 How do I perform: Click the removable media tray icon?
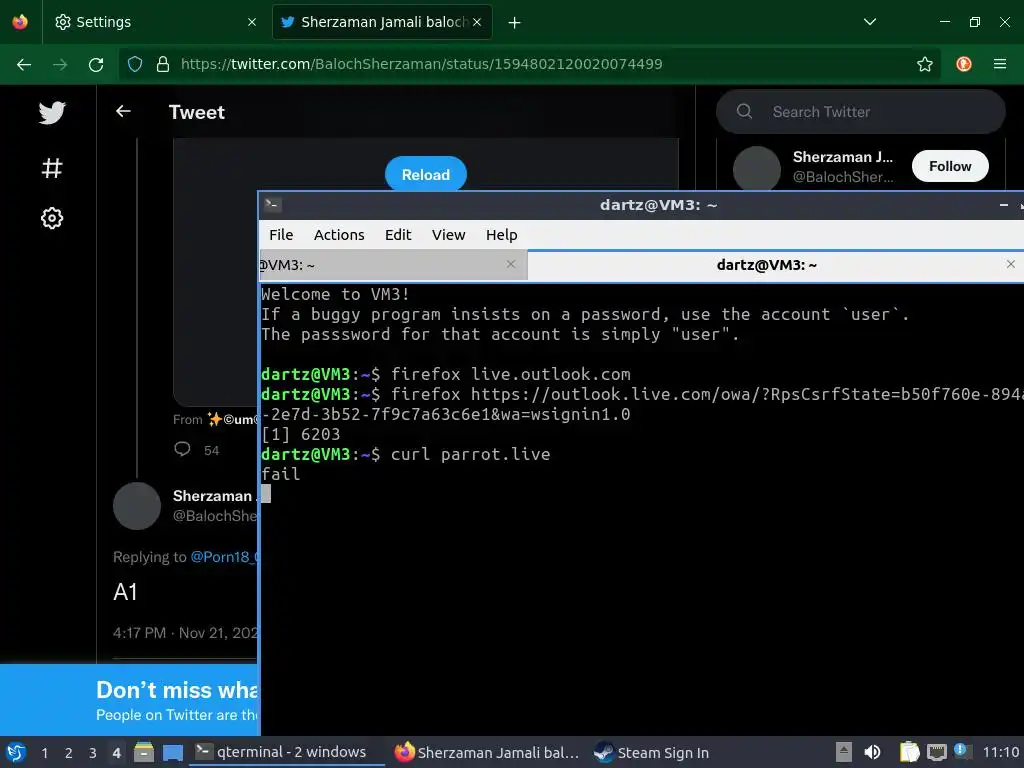pyautogui.click(x=844, y=752)
